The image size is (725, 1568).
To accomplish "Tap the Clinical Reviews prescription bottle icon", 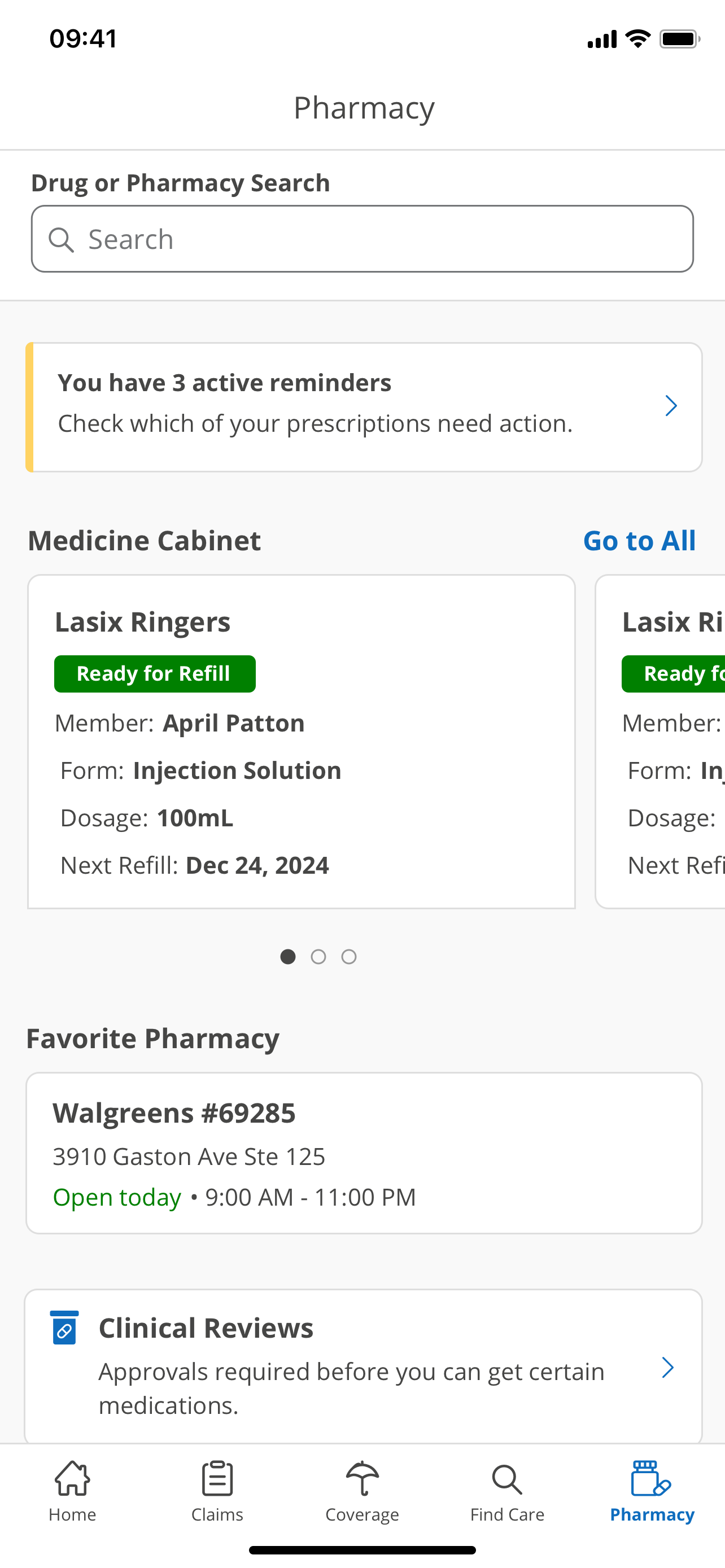I will [64, 1328].
